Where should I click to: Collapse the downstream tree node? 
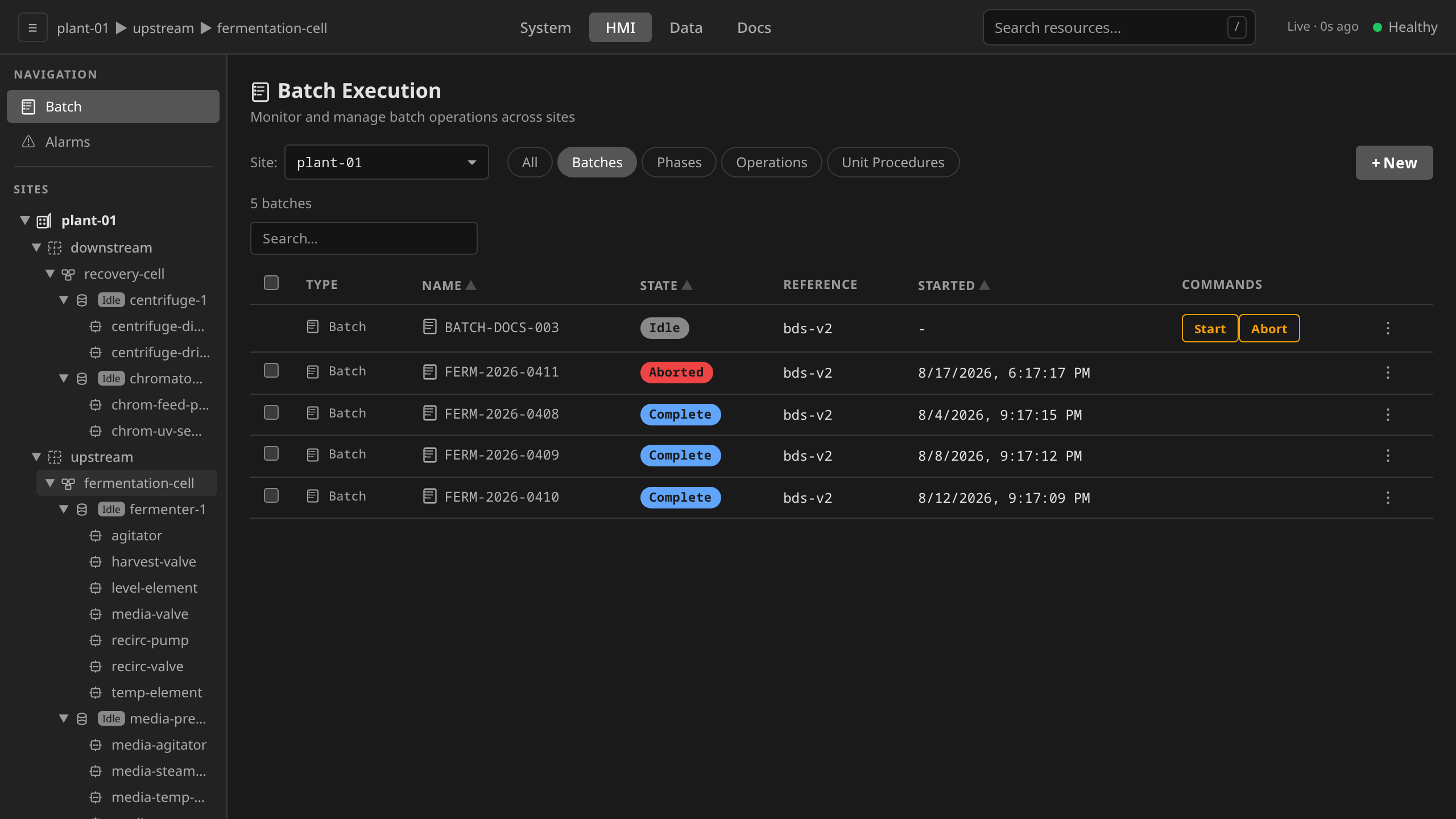point(36,247)
